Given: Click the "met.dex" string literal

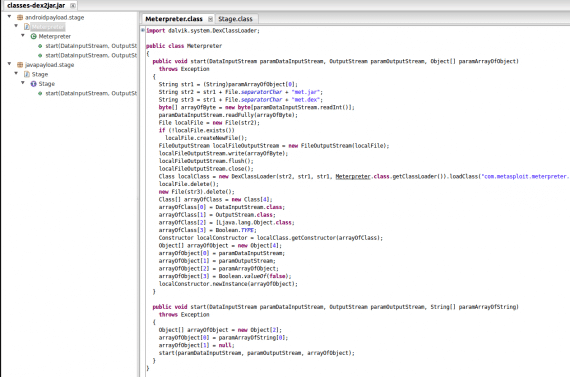Looking at the screenshot, I should pyautogui.click(x=307, y=100).
